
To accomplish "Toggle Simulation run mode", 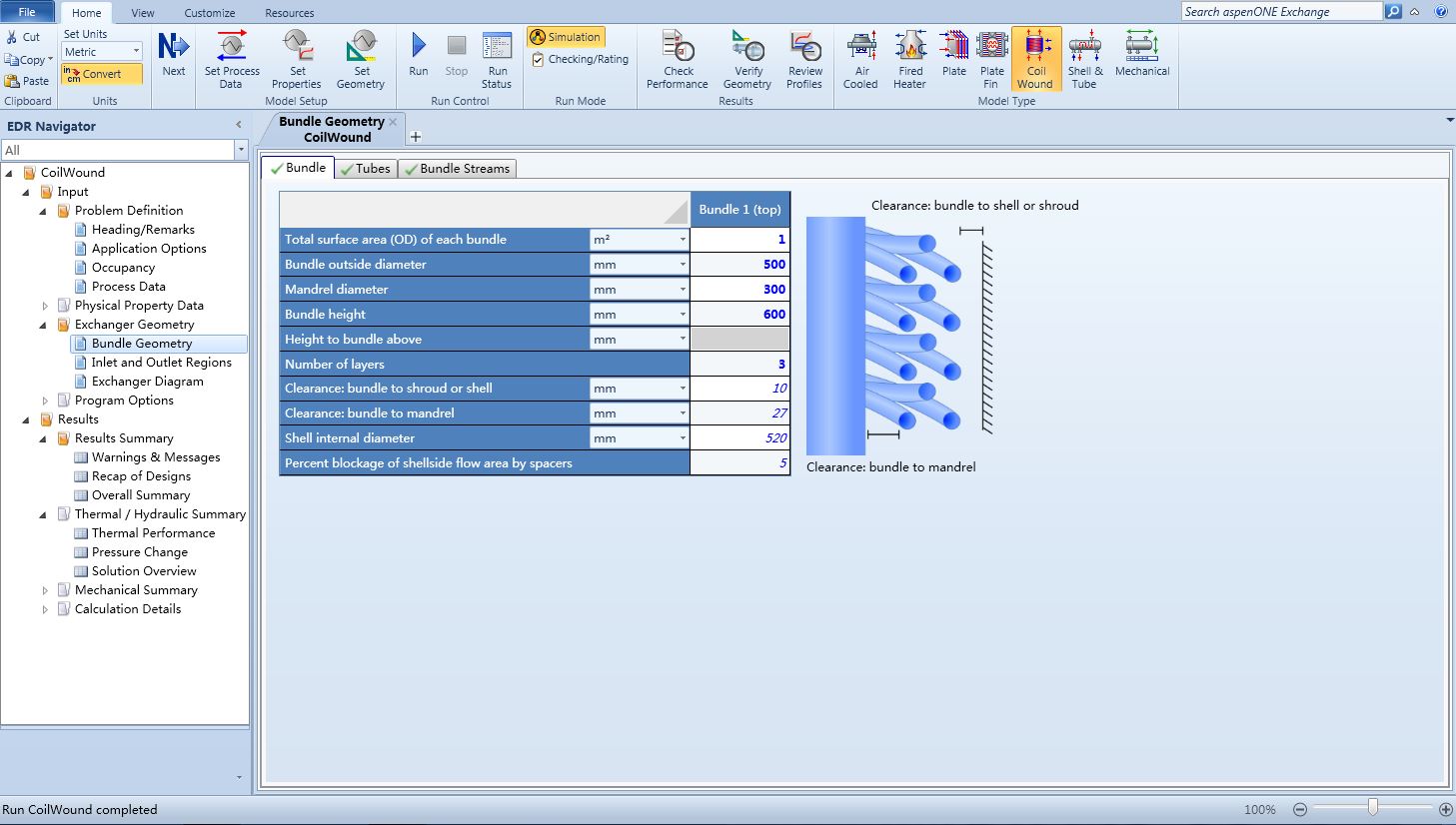I will (x=566, y=37).
